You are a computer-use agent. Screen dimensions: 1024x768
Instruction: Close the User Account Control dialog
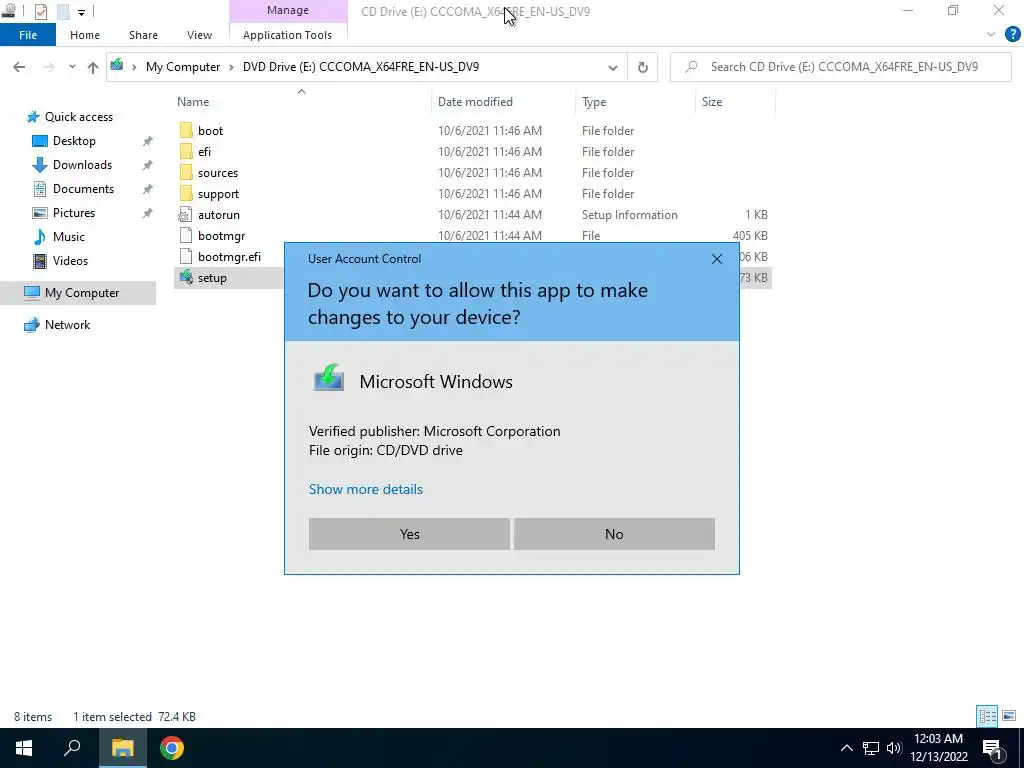click(716, 259)
